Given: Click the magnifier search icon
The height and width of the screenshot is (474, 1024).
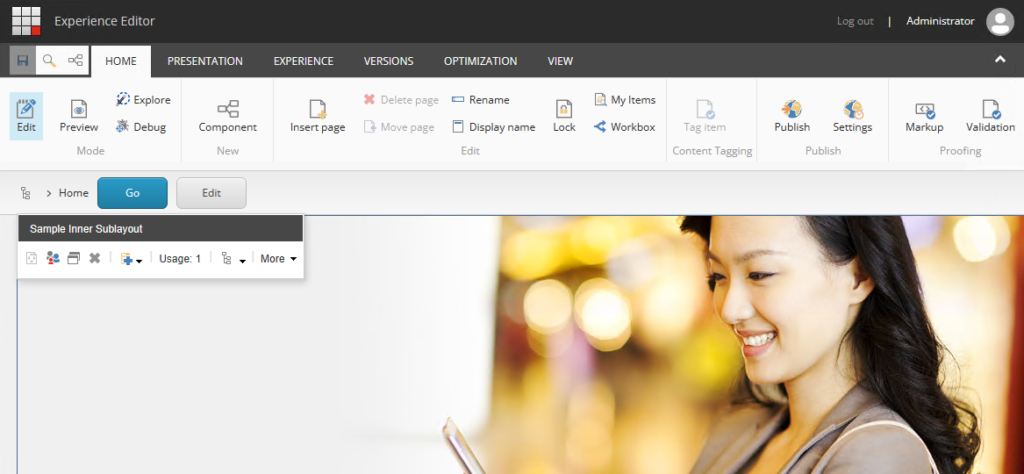Looking at the screenshot, I should (x=48, y=61).
